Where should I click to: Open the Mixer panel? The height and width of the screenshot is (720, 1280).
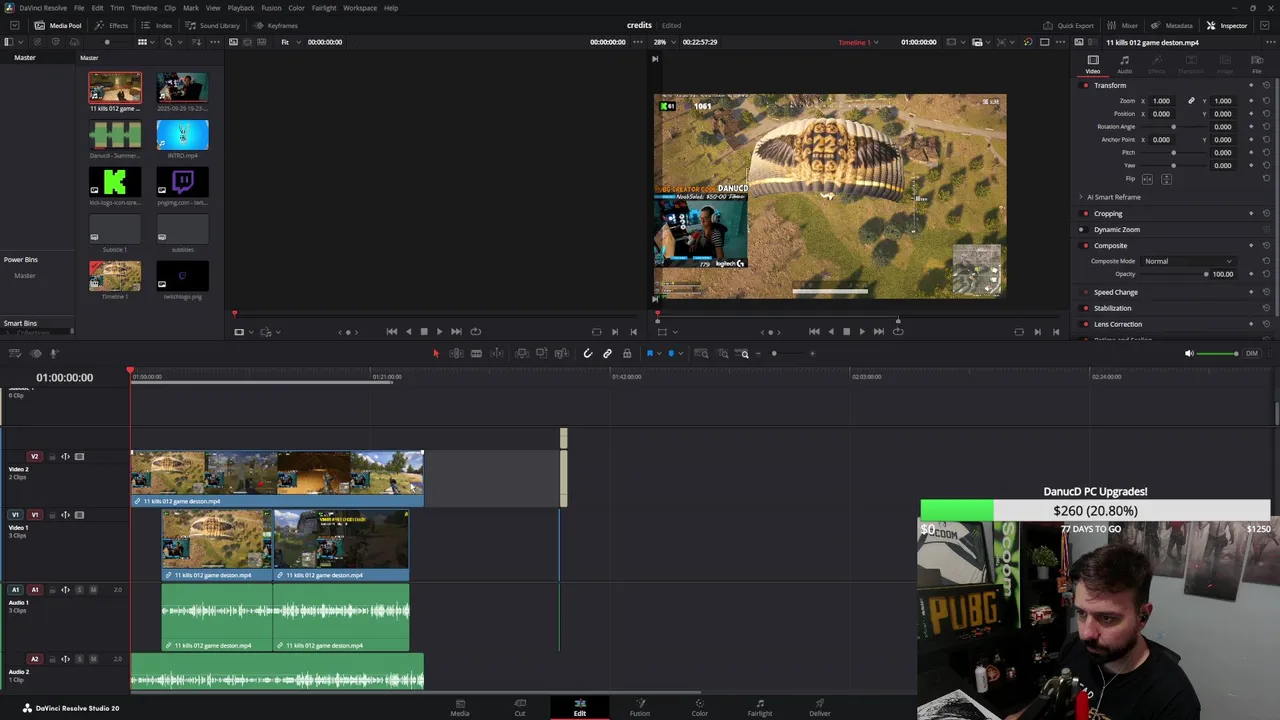1124,26
